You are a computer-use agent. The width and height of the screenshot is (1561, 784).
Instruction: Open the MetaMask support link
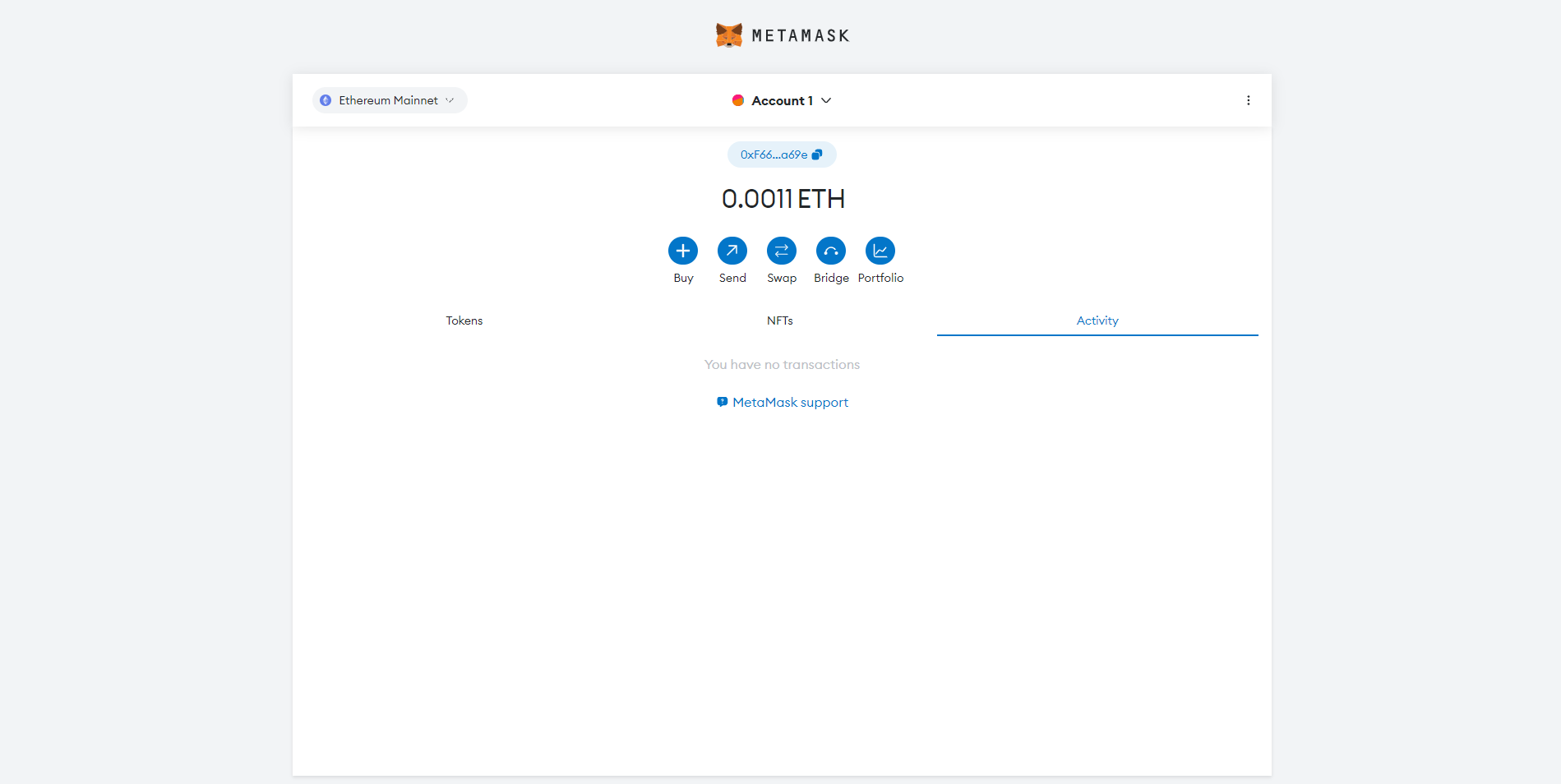coord(782,402)
